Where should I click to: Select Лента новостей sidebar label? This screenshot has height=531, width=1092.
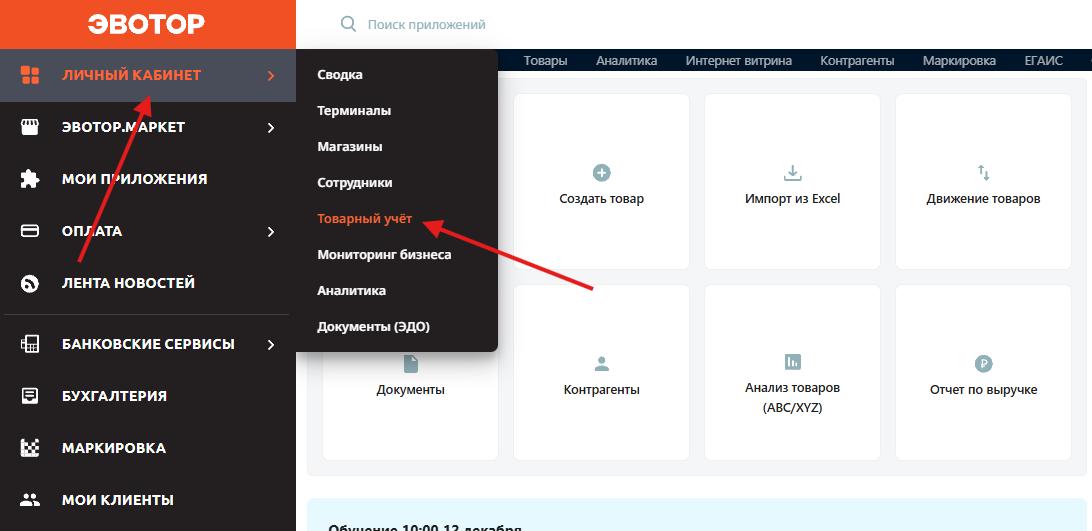[128, 283]
